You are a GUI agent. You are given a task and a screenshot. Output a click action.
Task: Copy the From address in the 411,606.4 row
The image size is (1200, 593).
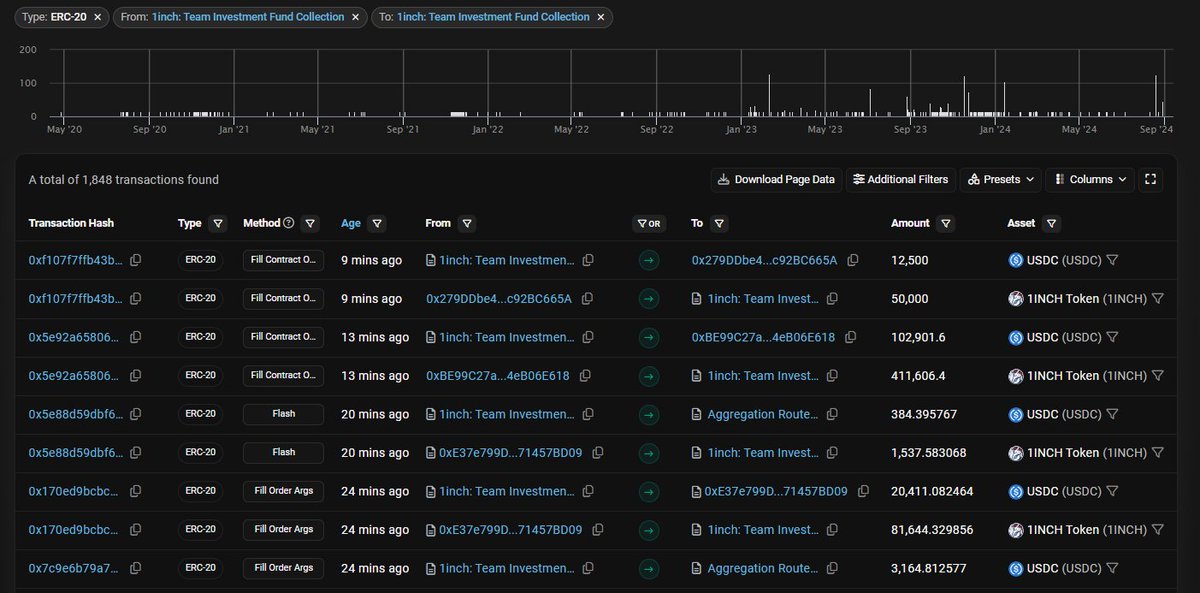pos(585,376)
